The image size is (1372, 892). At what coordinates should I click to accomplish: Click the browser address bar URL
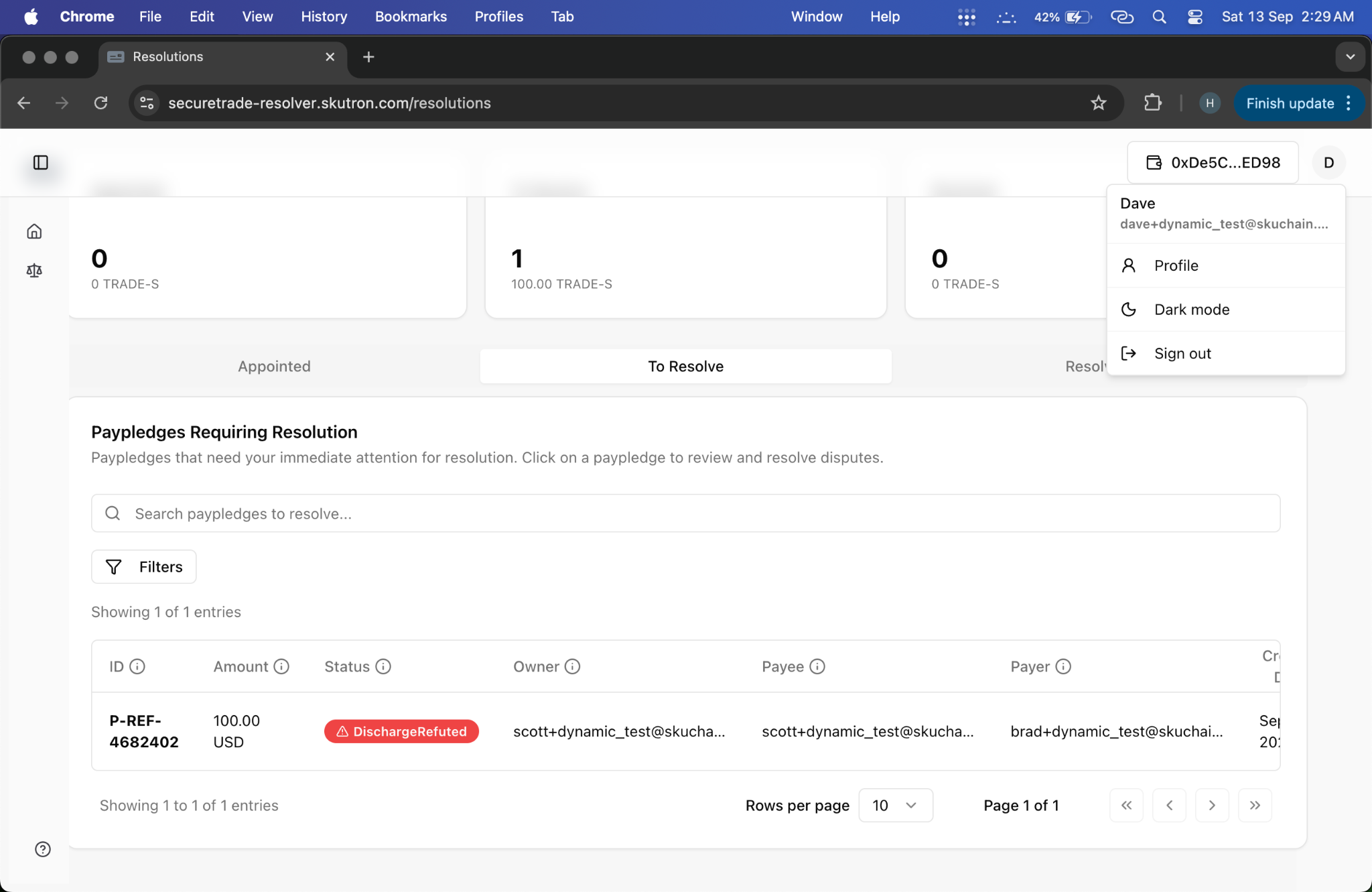(x=329, y=103)
